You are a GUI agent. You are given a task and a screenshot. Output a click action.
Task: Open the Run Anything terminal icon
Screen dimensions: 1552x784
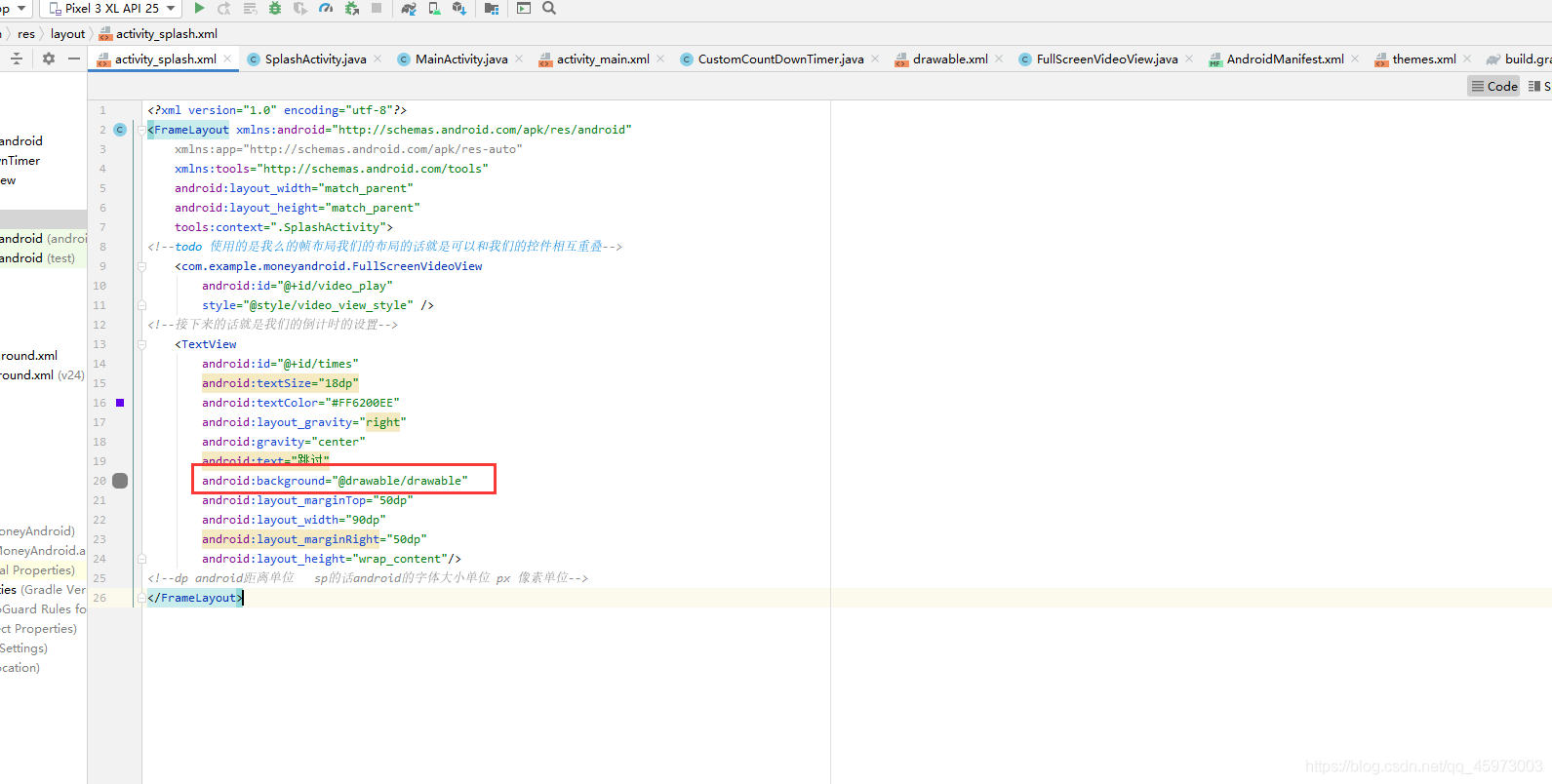coord(524,8)
